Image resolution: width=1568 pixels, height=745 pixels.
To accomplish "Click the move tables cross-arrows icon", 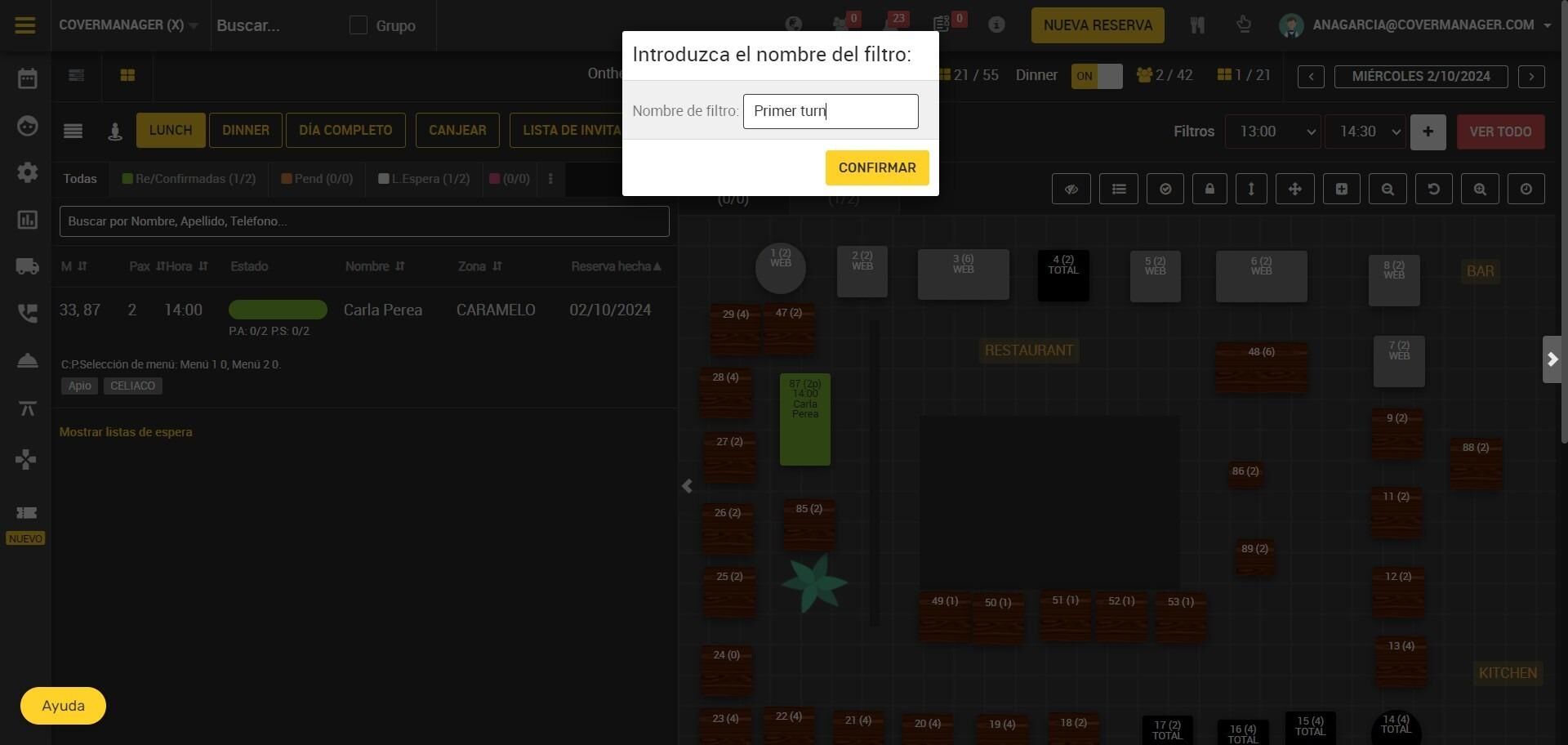I will pyautogui.click(x=1294, y=190).
